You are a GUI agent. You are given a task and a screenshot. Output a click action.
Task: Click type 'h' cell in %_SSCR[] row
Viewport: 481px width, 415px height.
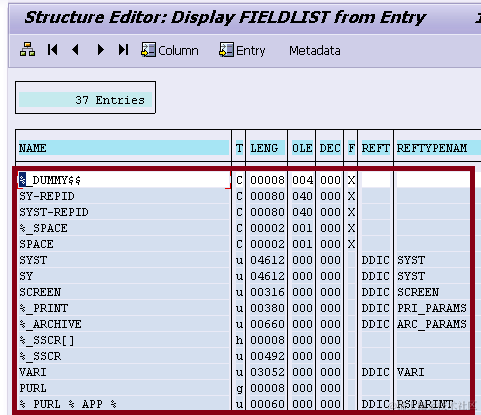tap(239, 340)
